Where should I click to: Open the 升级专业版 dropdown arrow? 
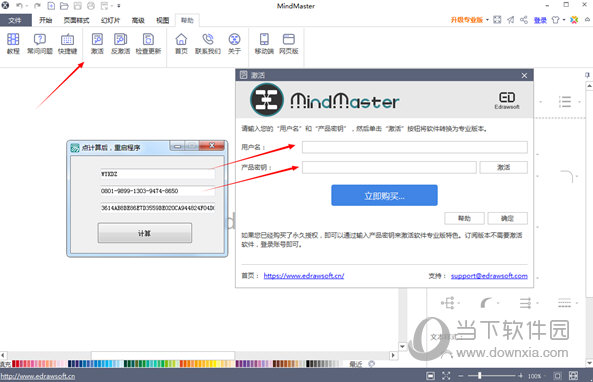[x=487, y=20]
